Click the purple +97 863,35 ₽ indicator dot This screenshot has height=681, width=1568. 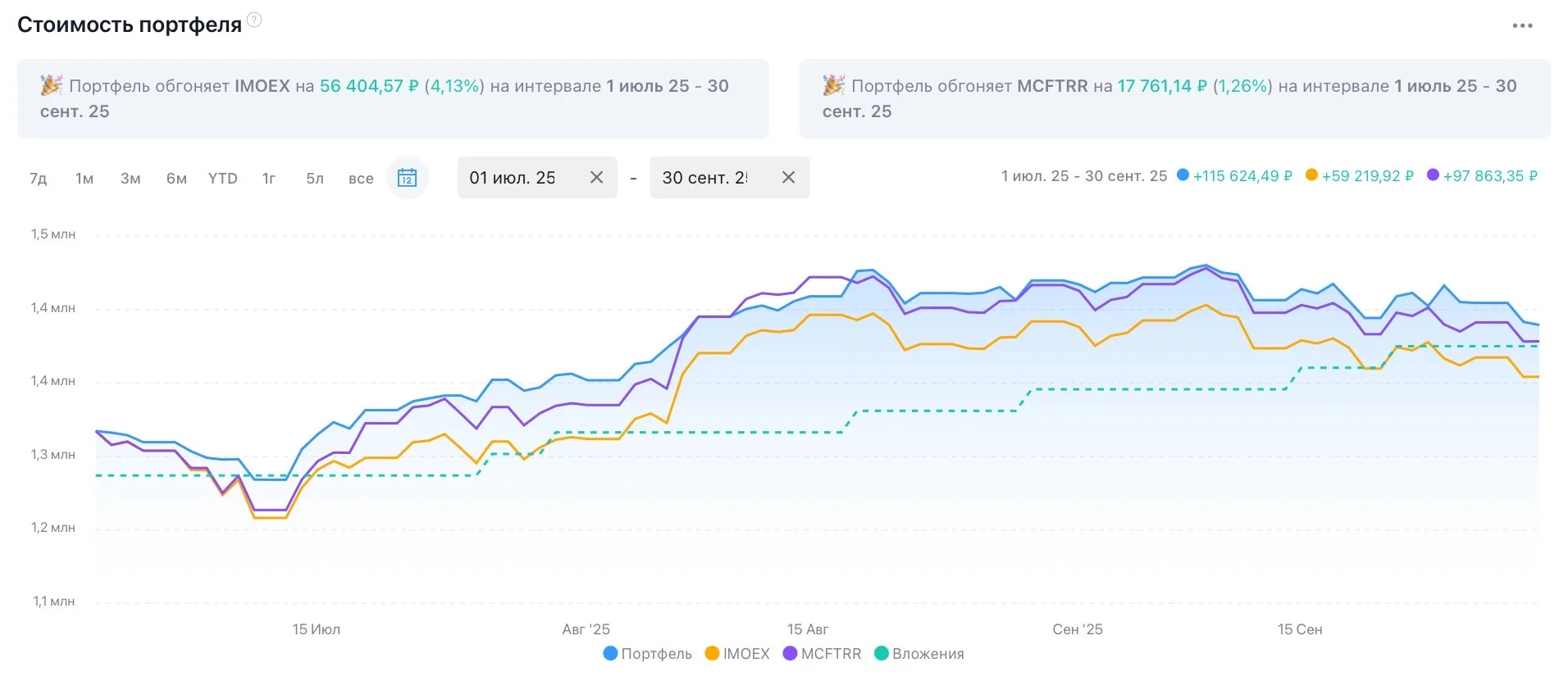[1433, 175]
